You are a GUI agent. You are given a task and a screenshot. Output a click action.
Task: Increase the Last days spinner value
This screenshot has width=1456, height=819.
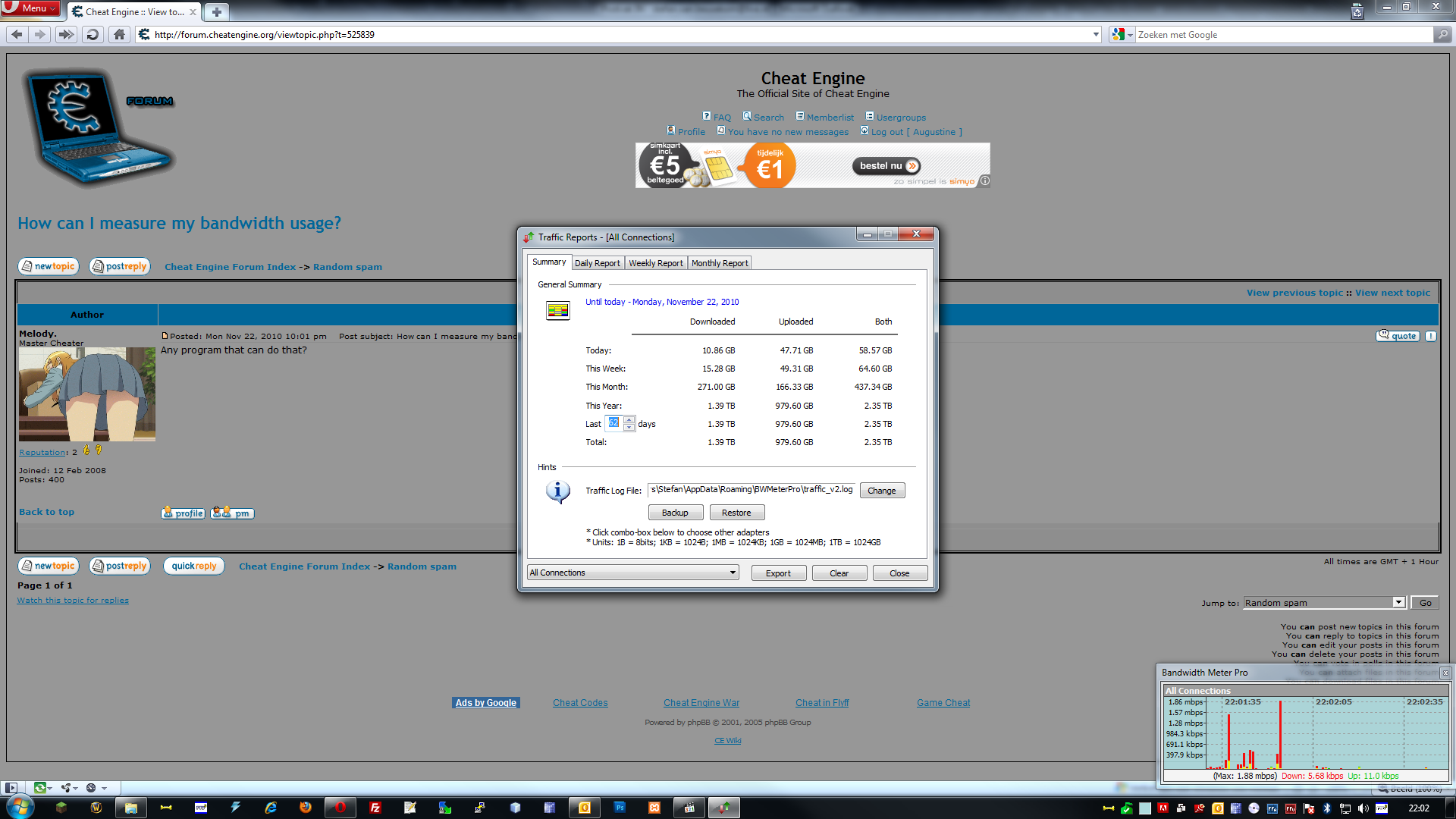629,419
